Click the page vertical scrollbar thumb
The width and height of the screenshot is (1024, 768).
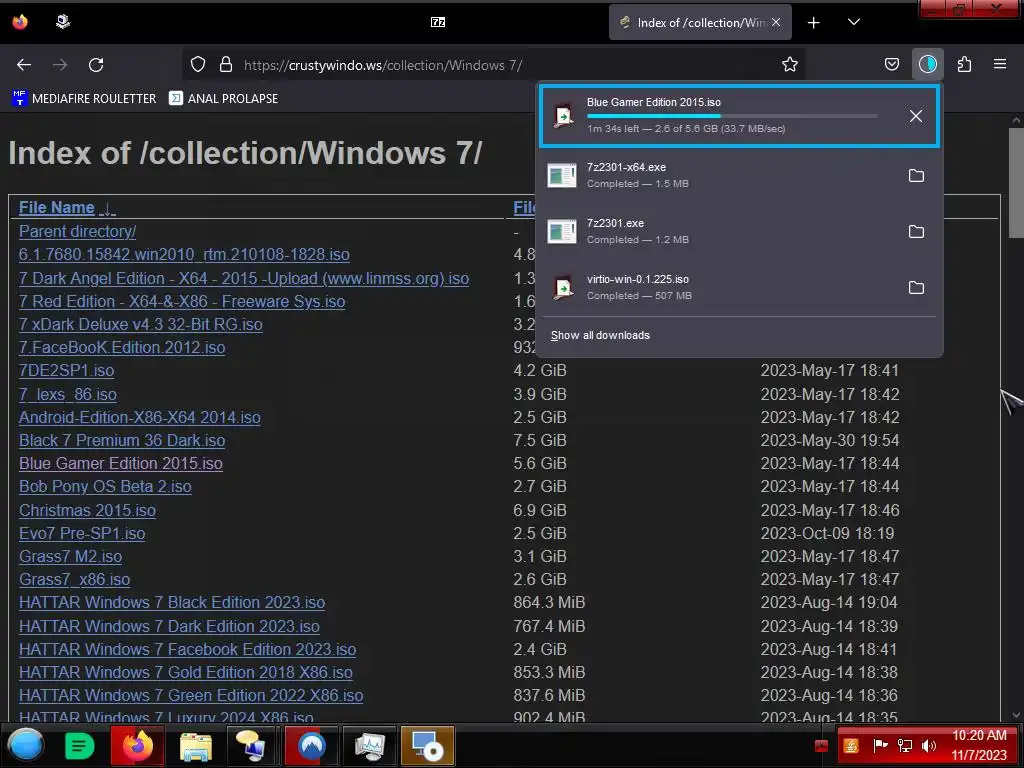coord(1016,183)
